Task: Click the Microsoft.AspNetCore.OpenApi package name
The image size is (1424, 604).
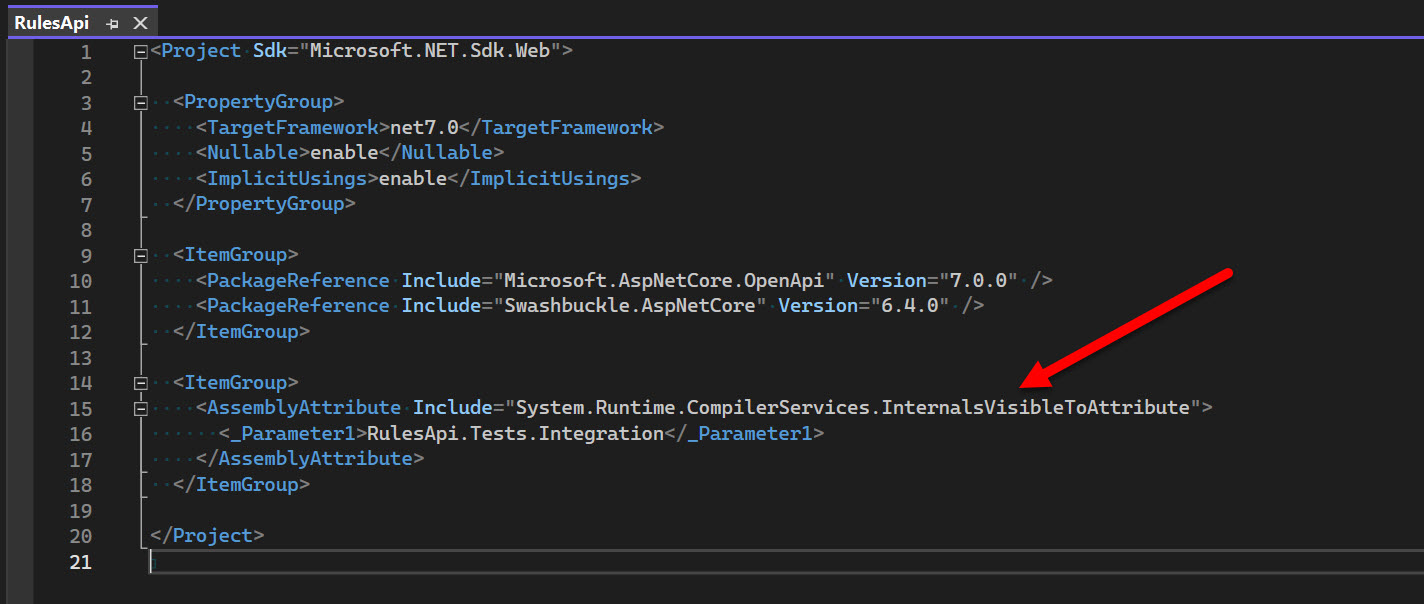Action: (663, 281)
